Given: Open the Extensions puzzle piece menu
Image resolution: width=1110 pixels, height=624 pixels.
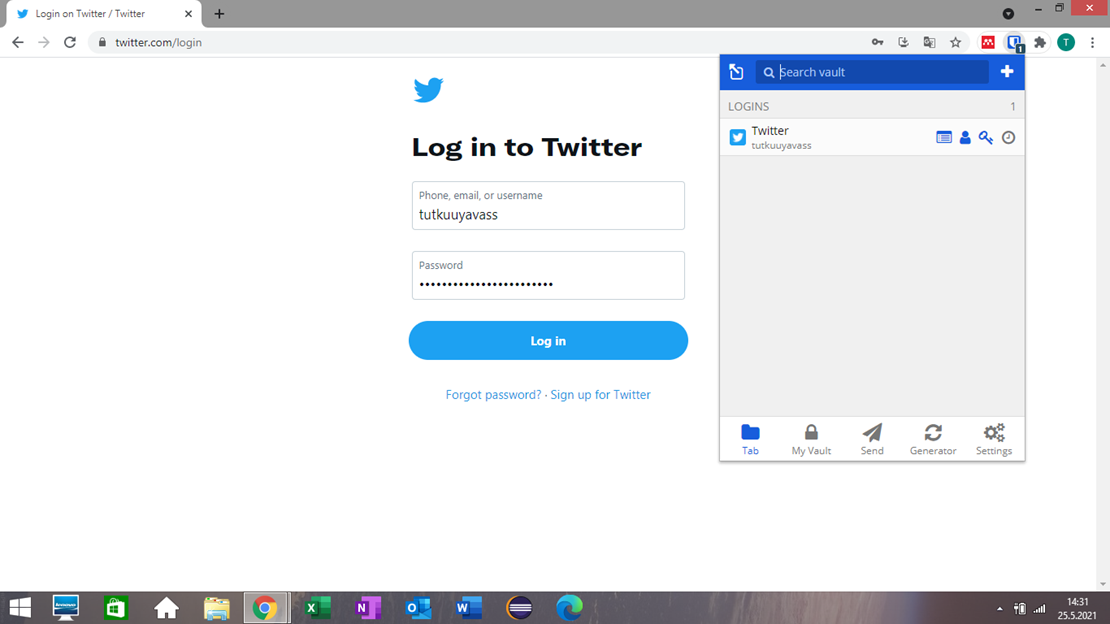Looking at the screenshot, I should [x=1040, y=42].
